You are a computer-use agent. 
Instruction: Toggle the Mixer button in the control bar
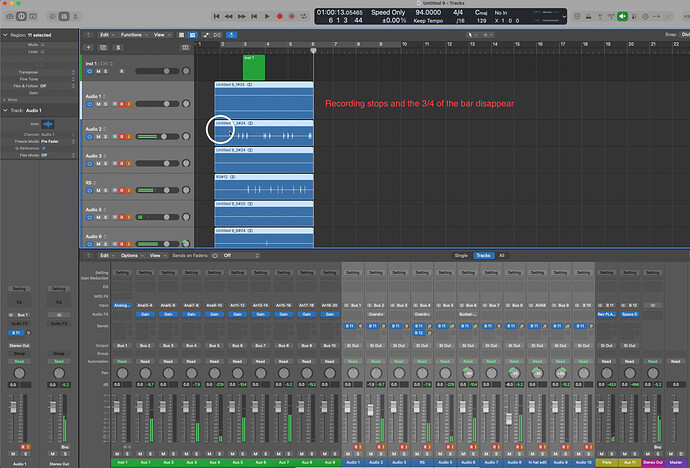[x=64, y=16]
